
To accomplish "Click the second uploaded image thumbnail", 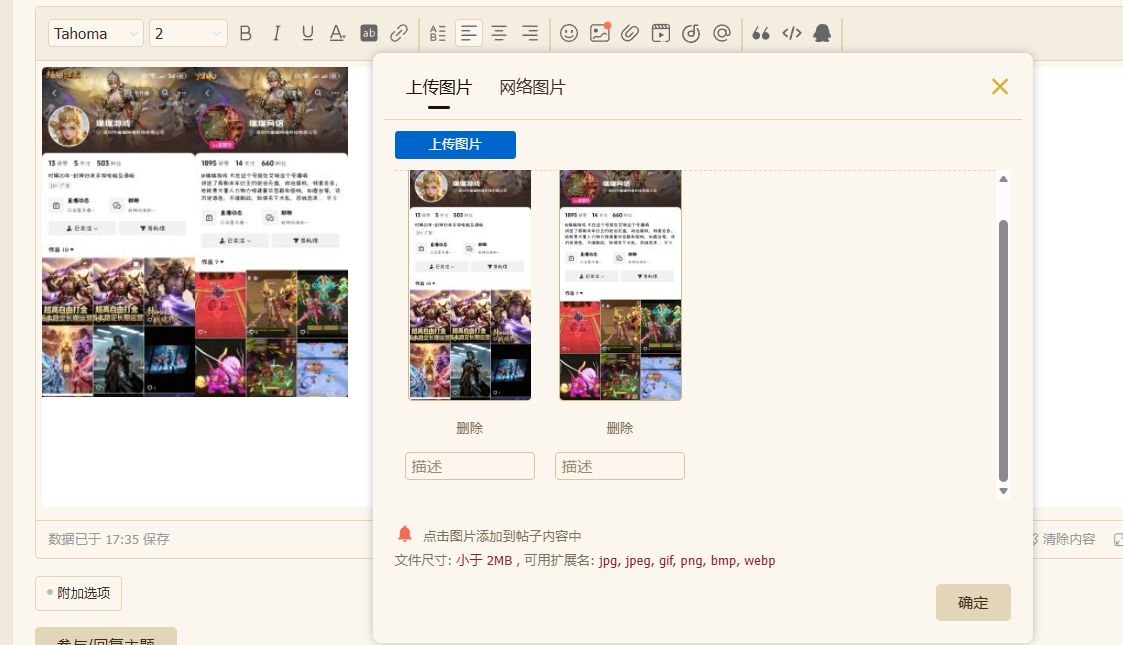I will pyautogui.click(x=620, y=285).
